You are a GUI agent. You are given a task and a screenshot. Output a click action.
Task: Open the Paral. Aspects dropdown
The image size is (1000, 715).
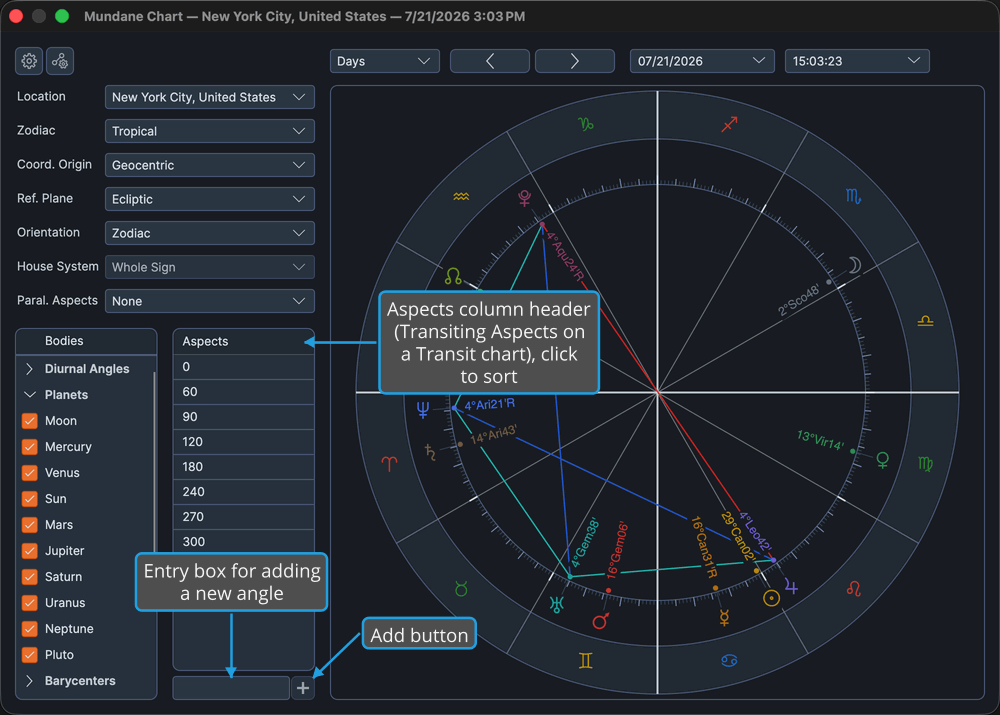click(x=209, y=301)
